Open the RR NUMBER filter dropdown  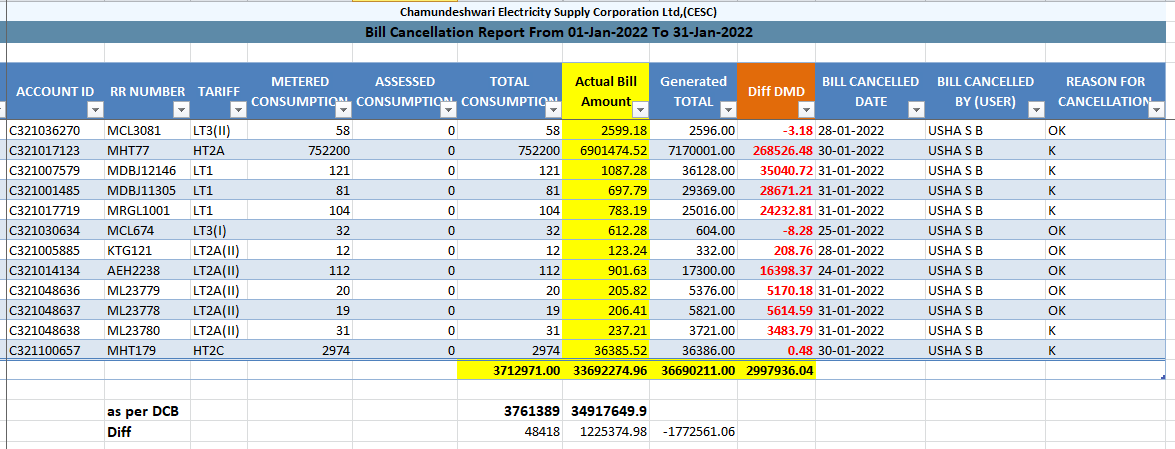181,110
